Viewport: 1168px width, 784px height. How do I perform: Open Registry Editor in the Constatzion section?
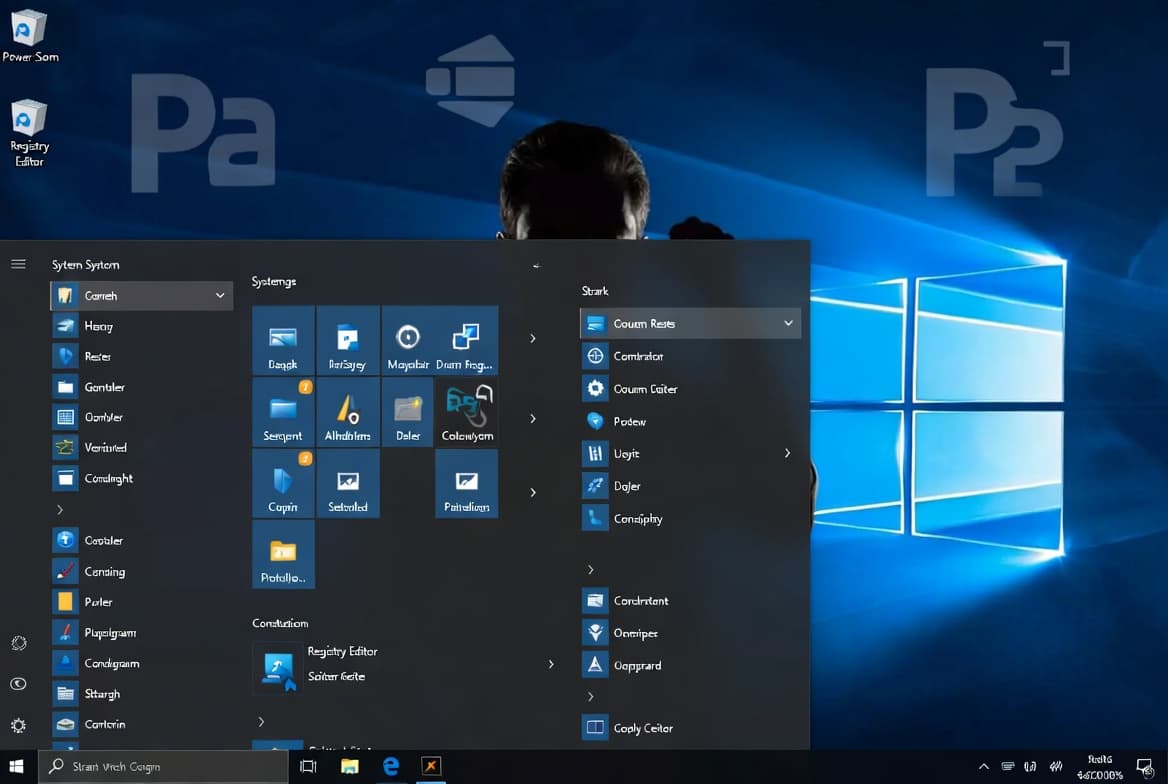click(x=343, y=651)
